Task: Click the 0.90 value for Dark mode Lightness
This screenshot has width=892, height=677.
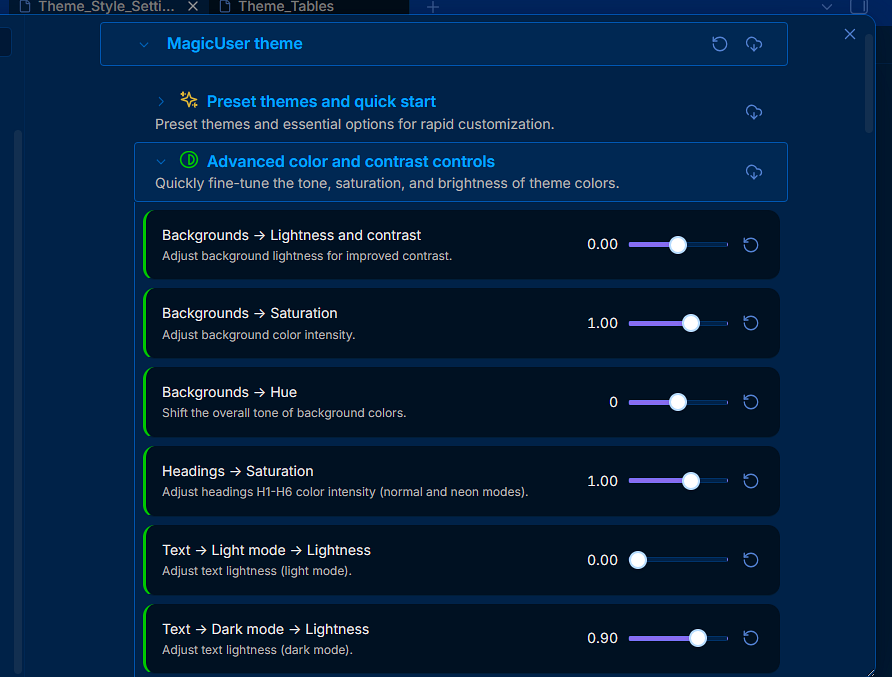Action: click(602, 638)
